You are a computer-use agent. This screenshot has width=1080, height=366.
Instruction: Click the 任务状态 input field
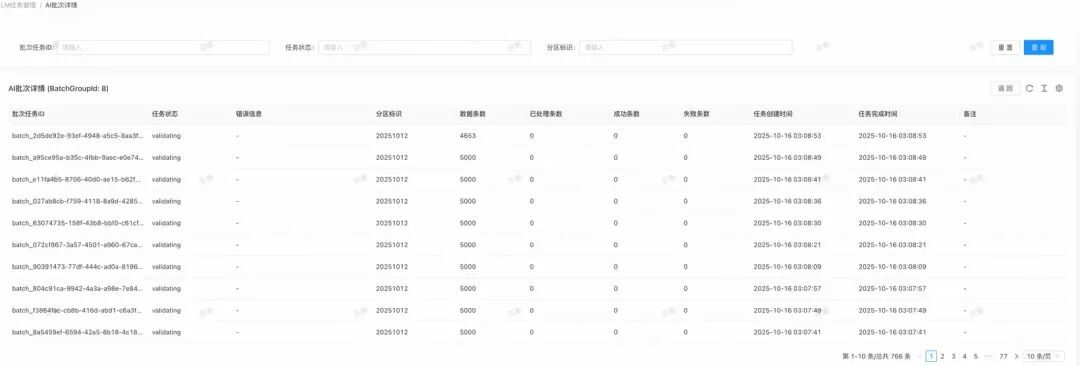424,48
